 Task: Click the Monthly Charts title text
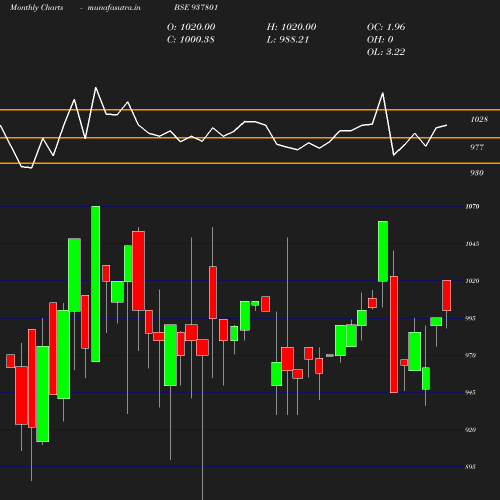37,7
